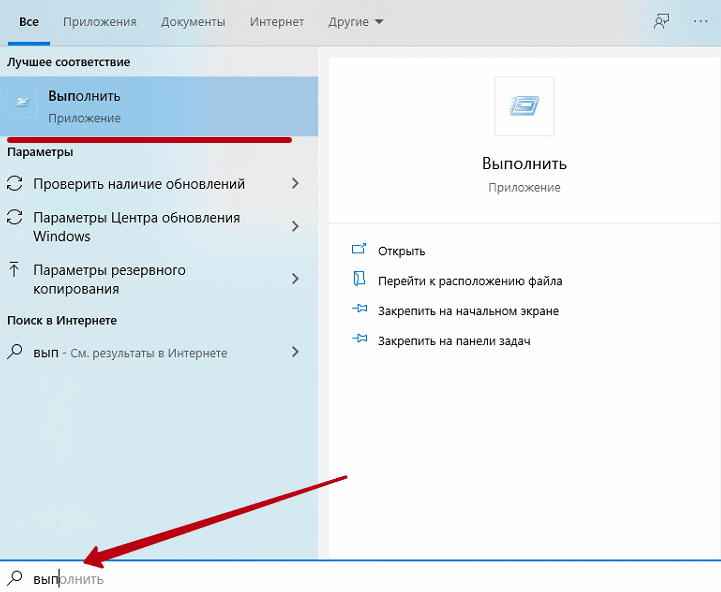721x592 pixels.
Task: Click the search magnifier icon in search box
Action: point(15,578)
